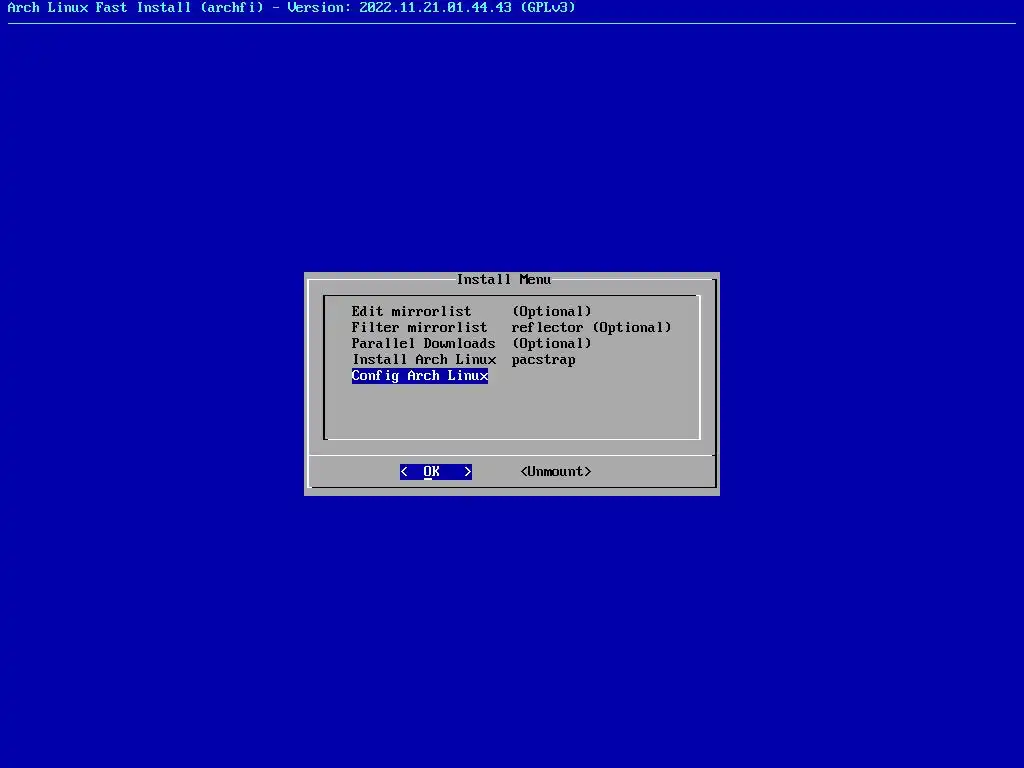Click the 'pacstrap' description text

pos(543,360)
